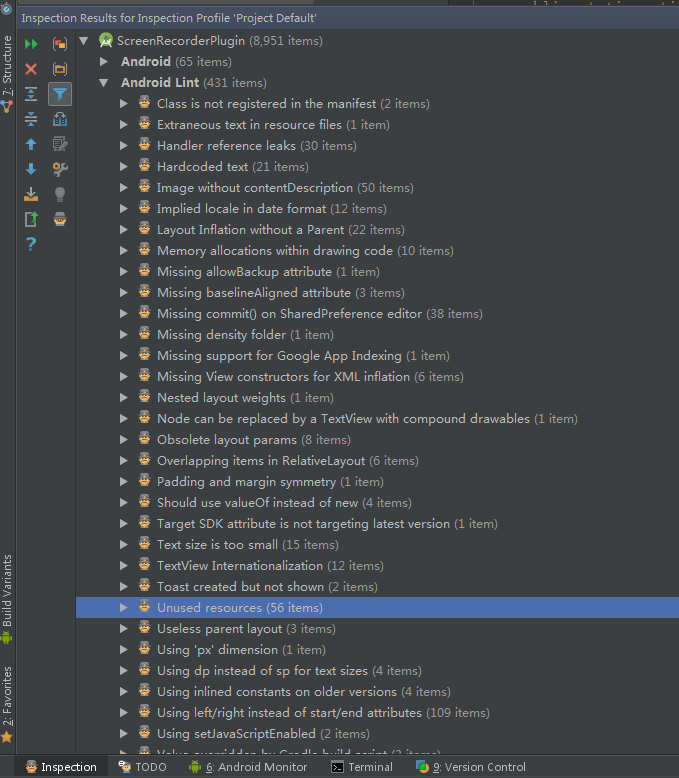Expand Unused resources (56 items)

(x=124, y=607)
